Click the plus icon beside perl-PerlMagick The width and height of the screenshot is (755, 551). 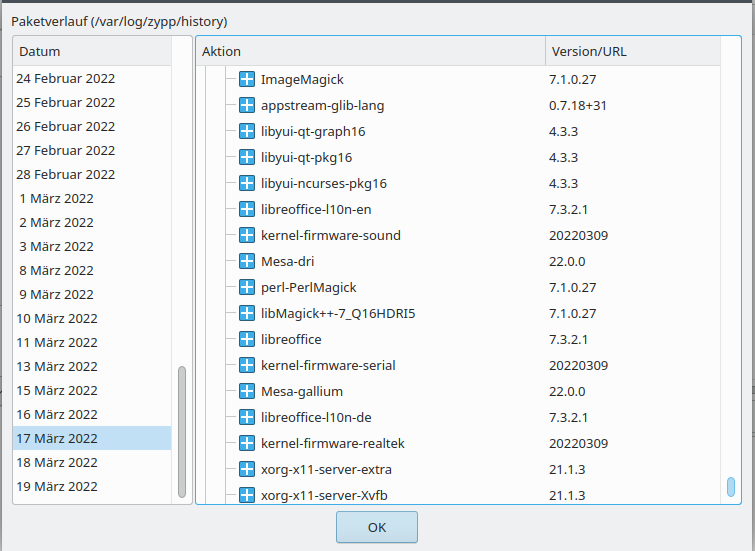coord(247,287)
